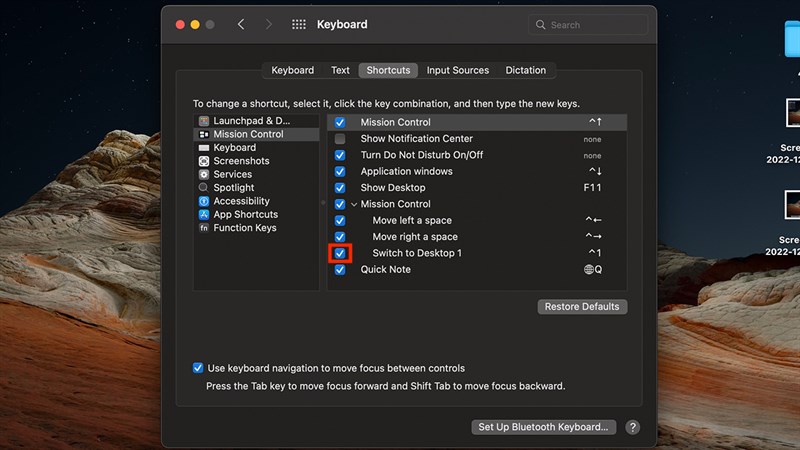Collapse the Mission Control disclosure group
This screenshot has height=450, width=800.
point(354,204)
